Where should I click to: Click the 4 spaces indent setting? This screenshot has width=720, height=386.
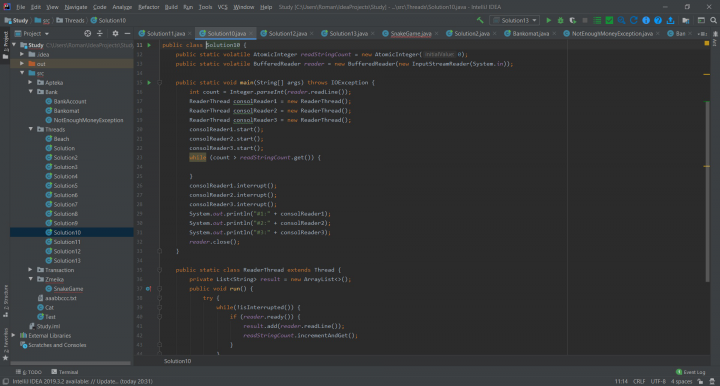click(681, 381)
